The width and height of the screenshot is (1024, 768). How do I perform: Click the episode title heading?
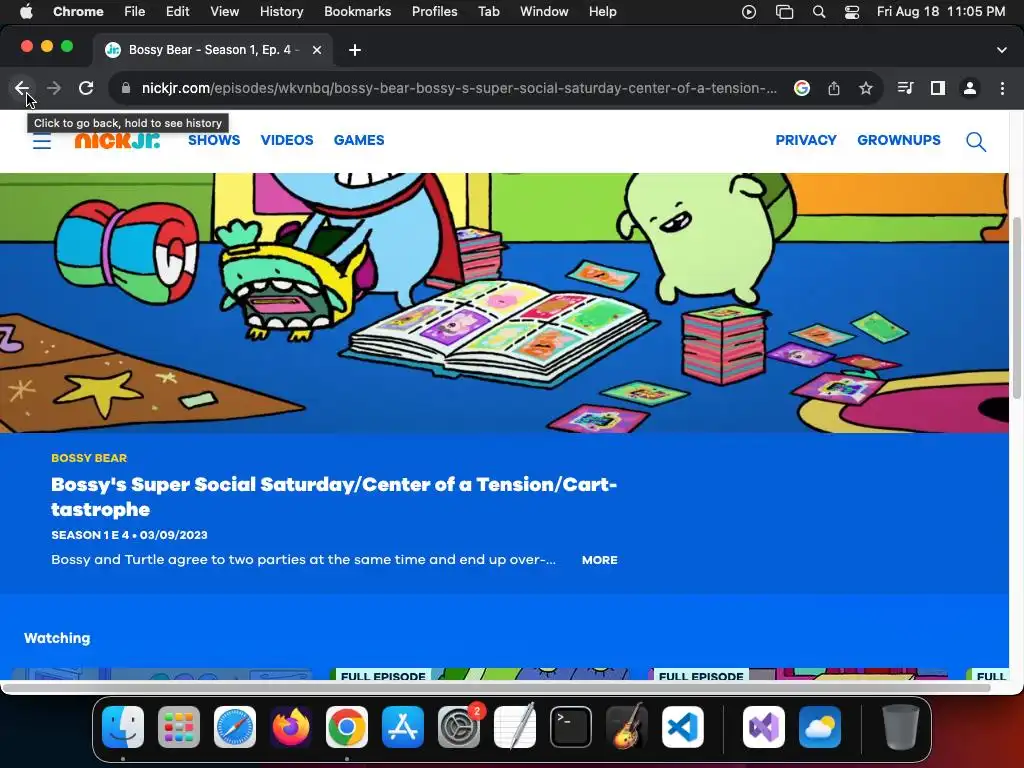coord(334,497)
